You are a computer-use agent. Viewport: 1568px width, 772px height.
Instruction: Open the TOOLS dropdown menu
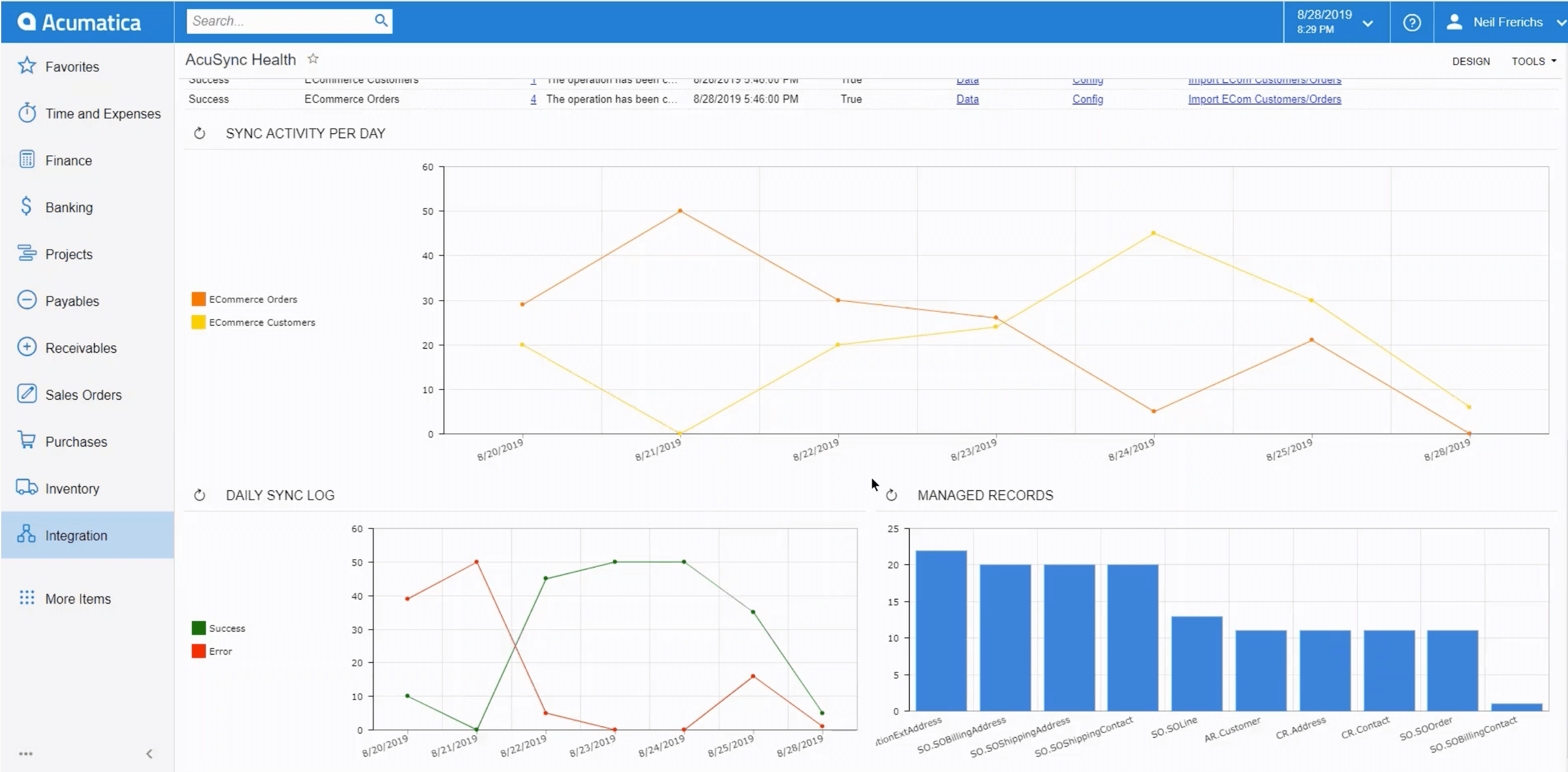pyautogui.click(x=1534, y=61)
